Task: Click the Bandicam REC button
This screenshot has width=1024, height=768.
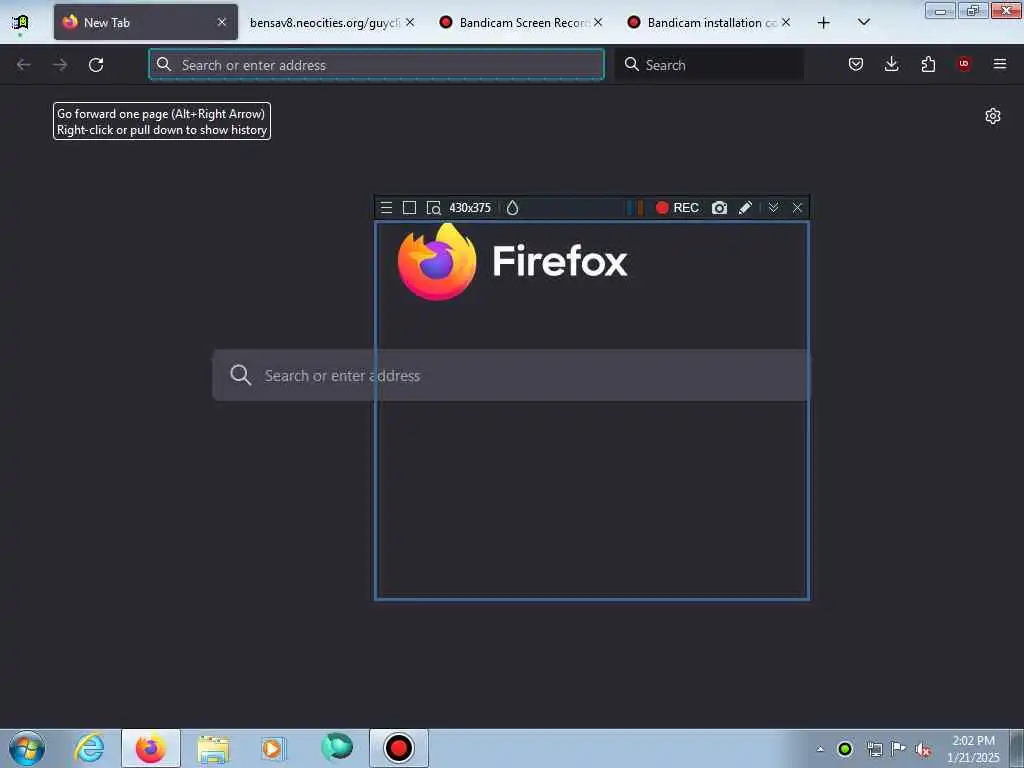Action: (x=677, y=208)
